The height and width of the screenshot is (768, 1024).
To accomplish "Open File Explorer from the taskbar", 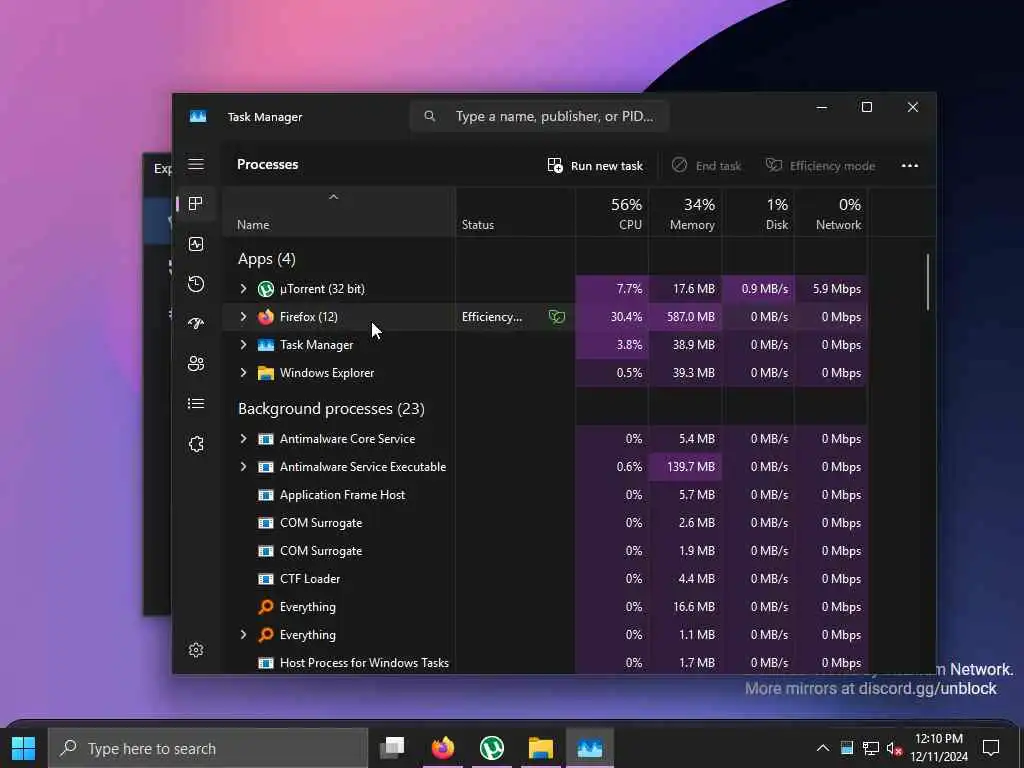I will [x=541, y=748].
